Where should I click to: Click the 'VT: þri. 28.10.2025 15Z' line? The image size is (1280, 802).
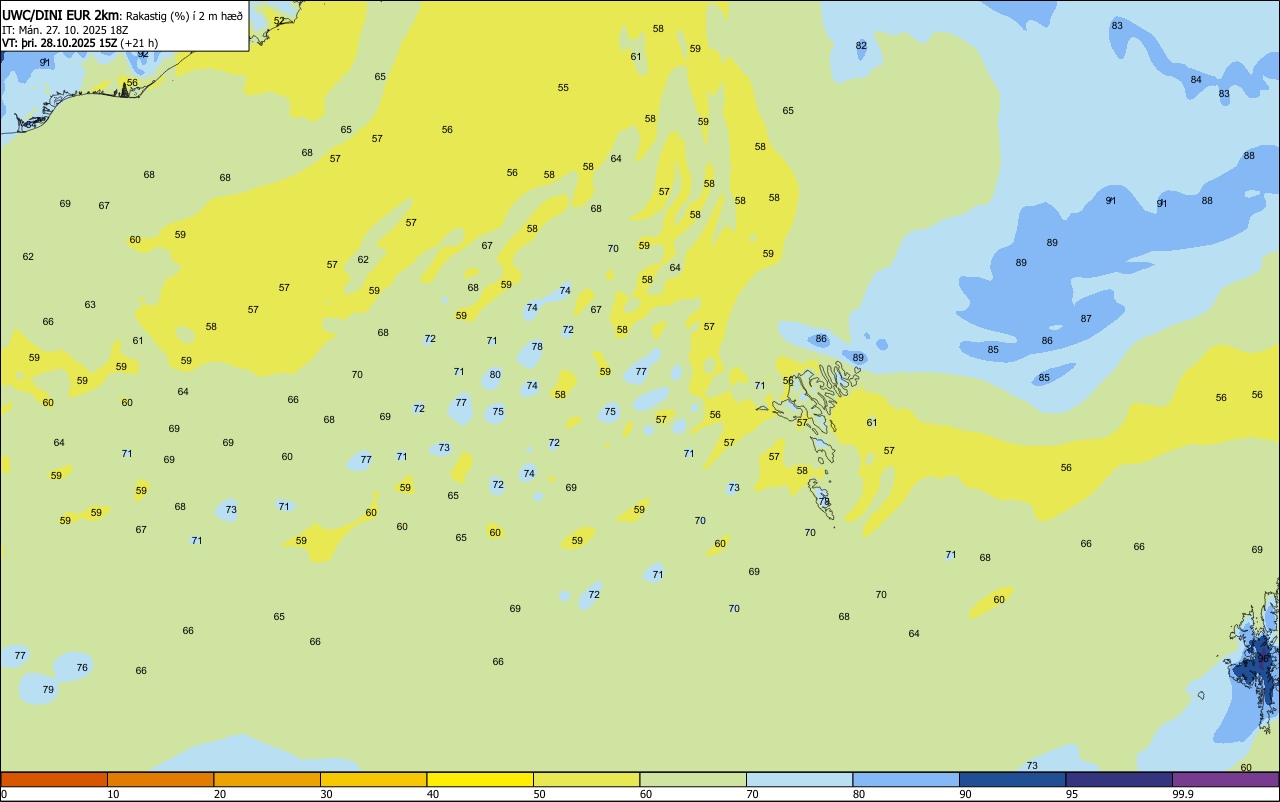click(x=59, y=43)
